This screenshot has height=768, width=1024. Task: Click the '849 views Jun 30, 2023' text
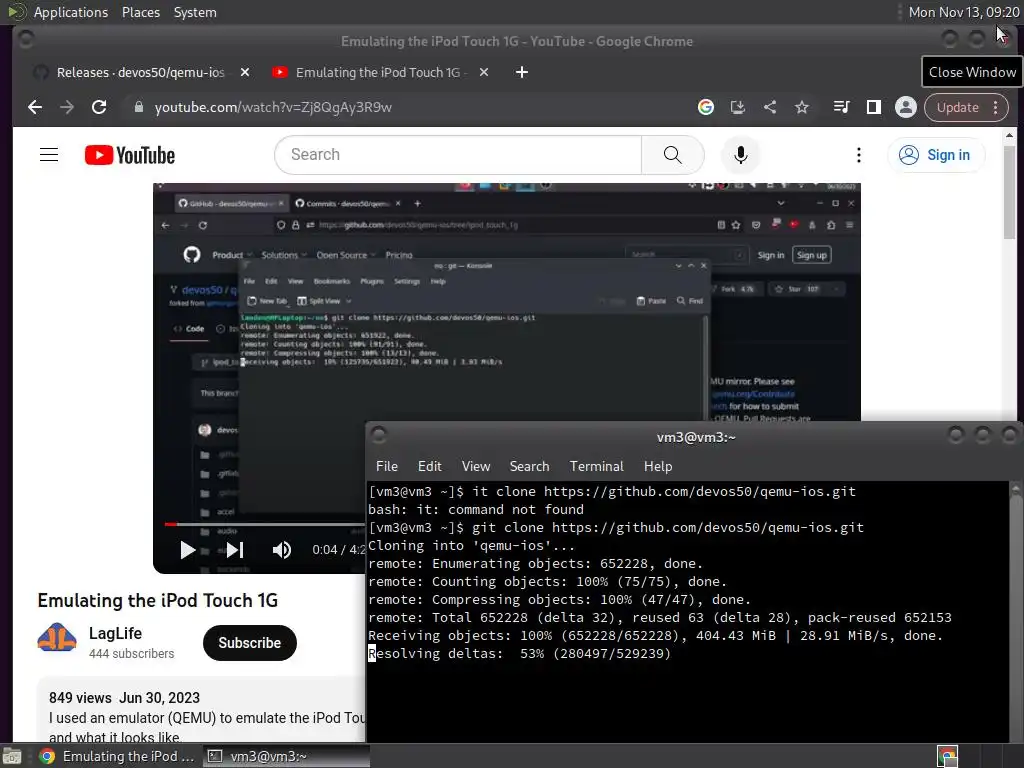point(124,697)
